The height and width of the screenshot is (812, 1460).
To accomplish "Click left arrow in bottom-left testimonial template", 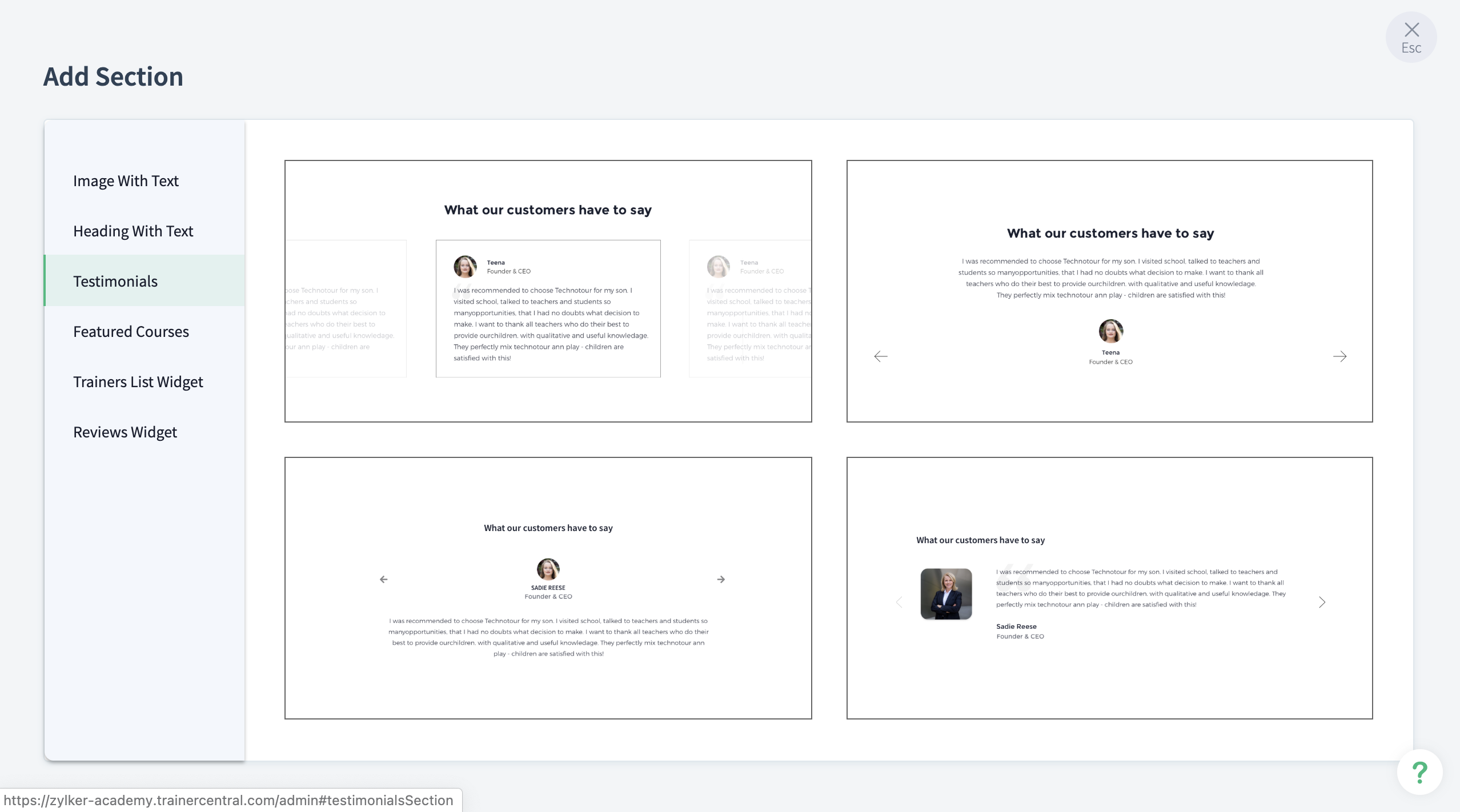I will point(384,579).
